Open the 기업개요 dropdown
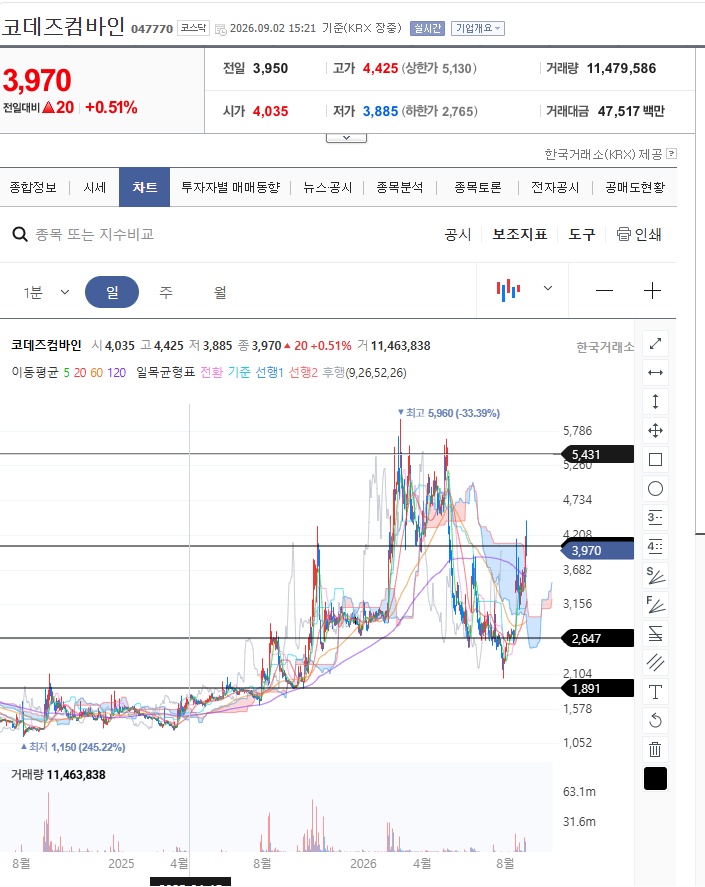 (x=478, y=28)
